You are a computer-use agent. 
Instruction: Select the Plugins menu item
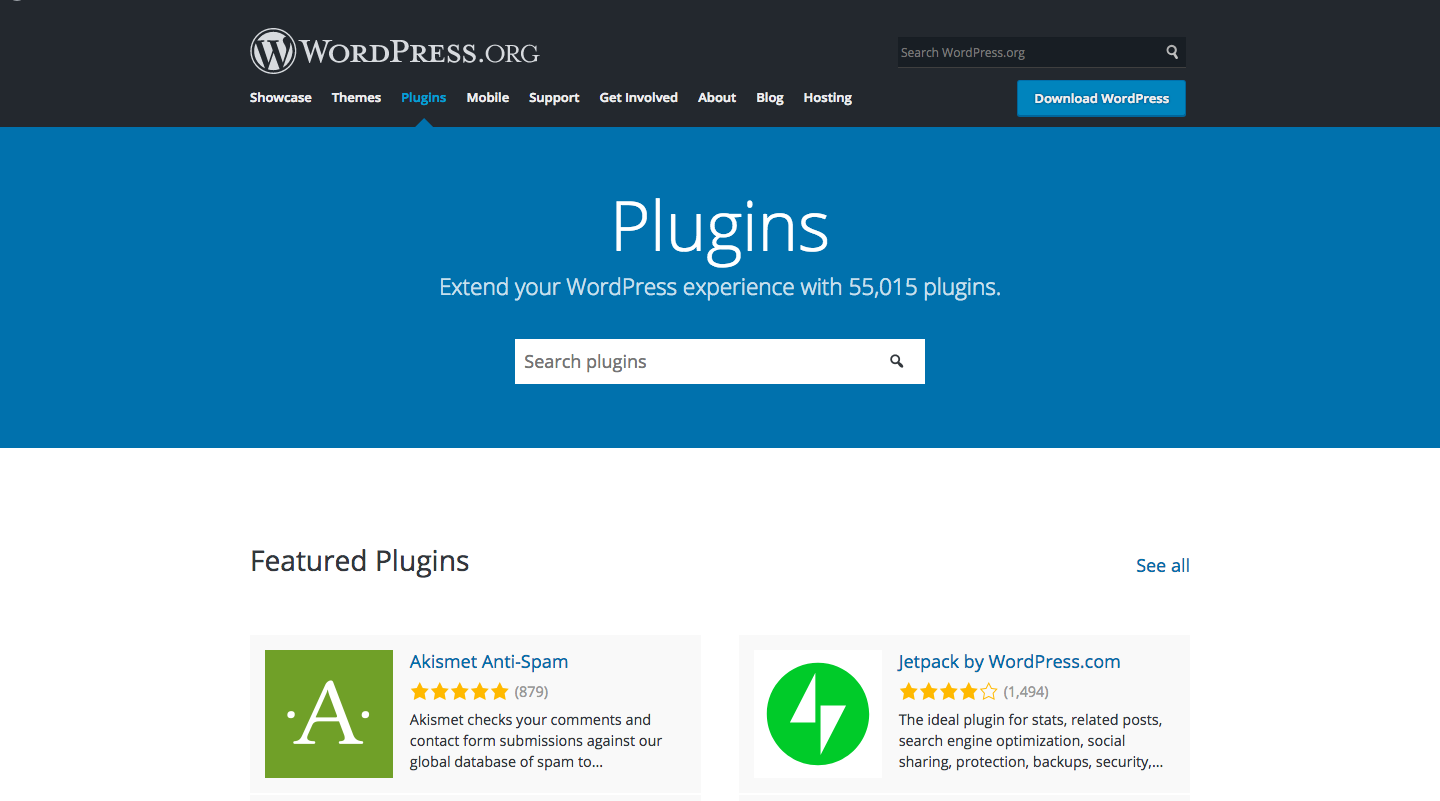pyautogui.click(x=424, y=97)
